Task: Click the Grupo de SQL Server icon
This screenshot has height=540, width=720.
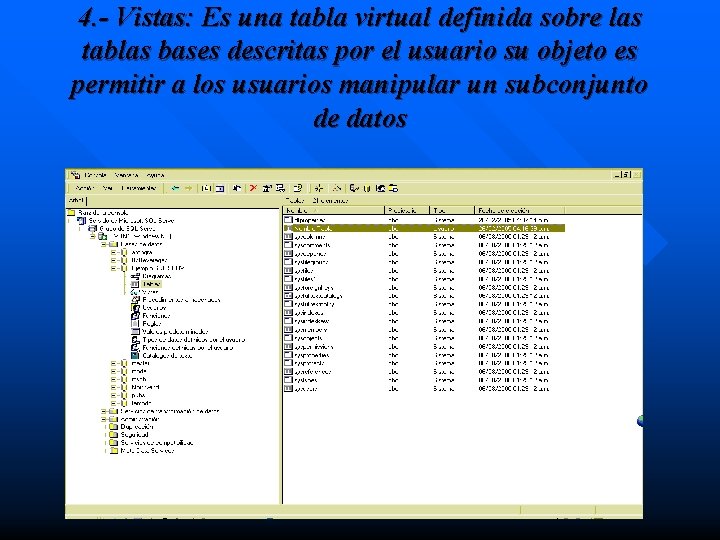Action: pos(92,228)
